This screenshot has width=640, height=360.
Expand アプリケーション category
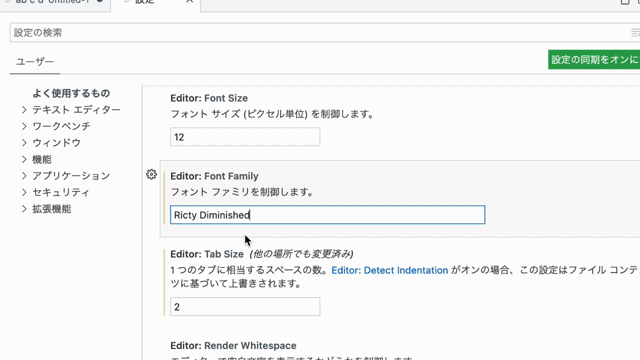(x=24, y=176)
